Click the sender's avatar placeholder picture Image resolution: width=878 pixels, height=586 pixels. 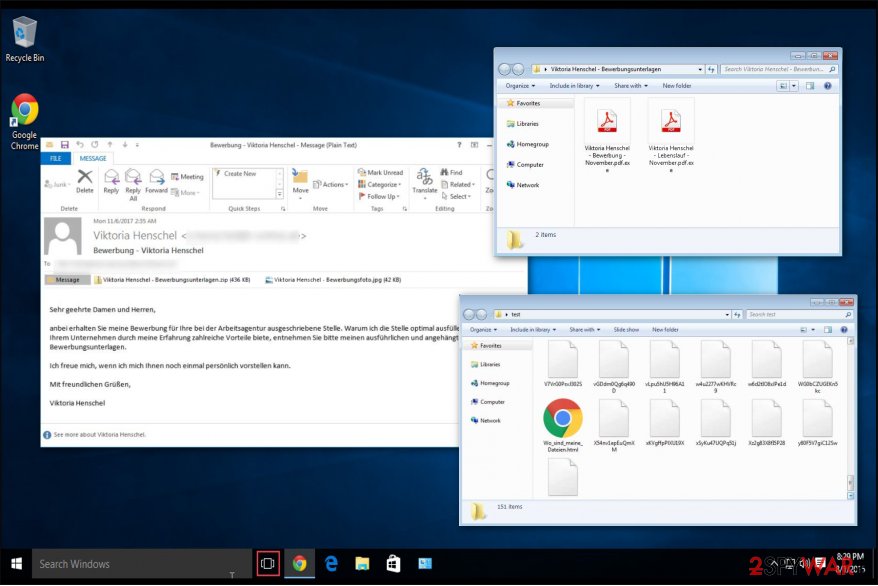(x=63, y=236)
